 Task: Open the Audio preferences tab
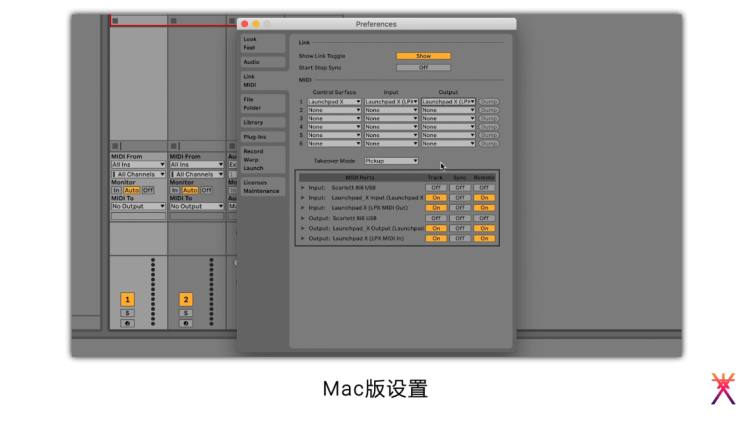[263, 62]
